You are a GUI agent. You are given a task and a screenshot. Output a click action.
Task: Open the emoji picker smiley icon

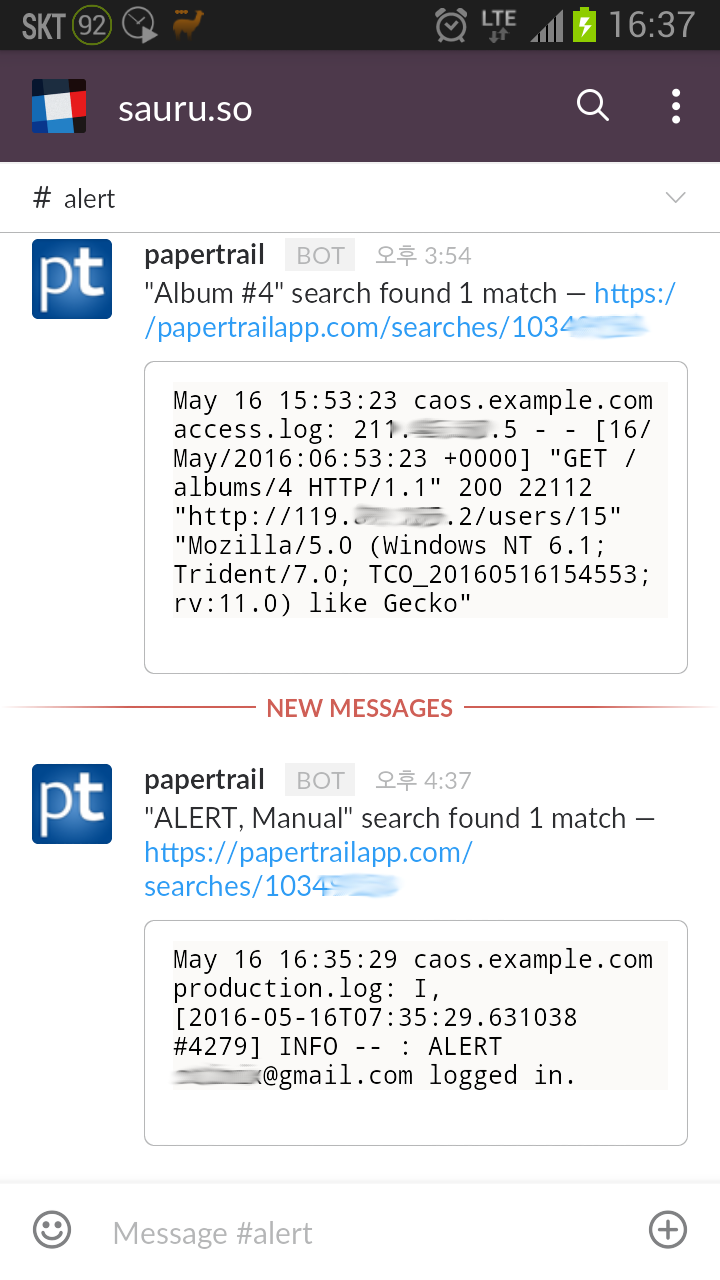pos(52,1230)
